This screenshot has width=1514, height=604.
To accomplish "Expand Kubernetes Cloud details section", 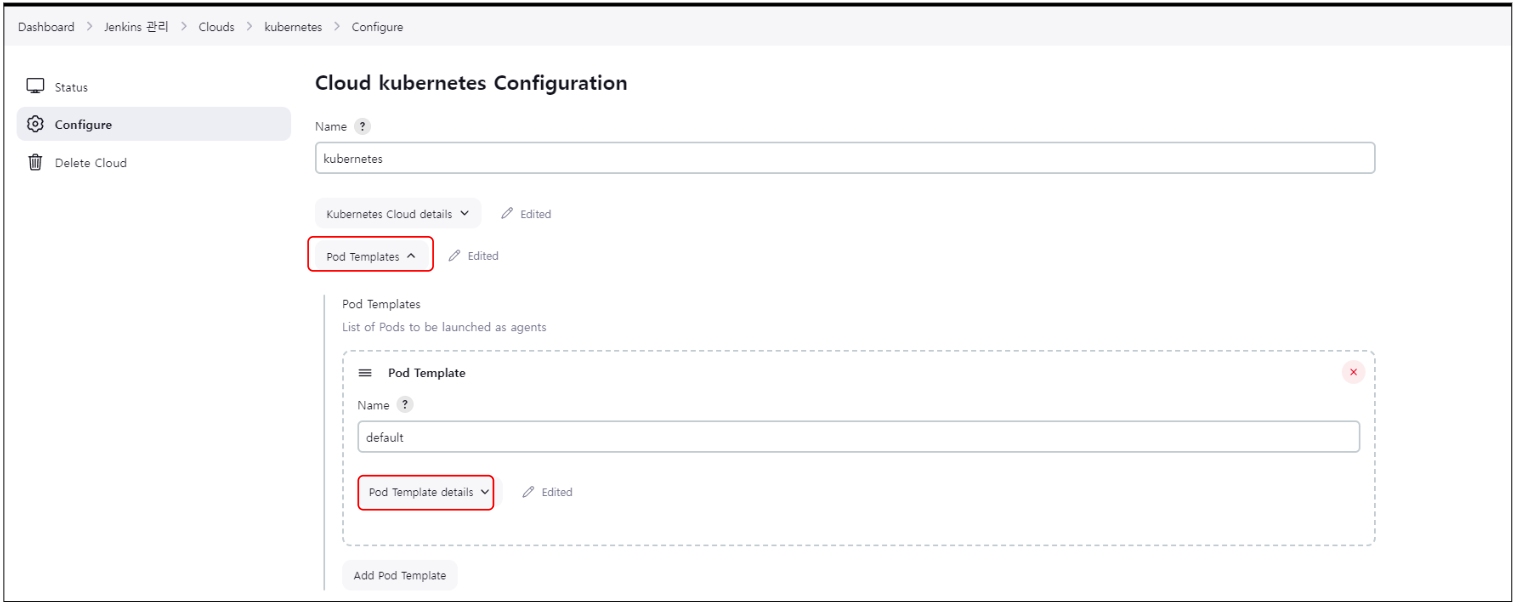I will point(398,213).
